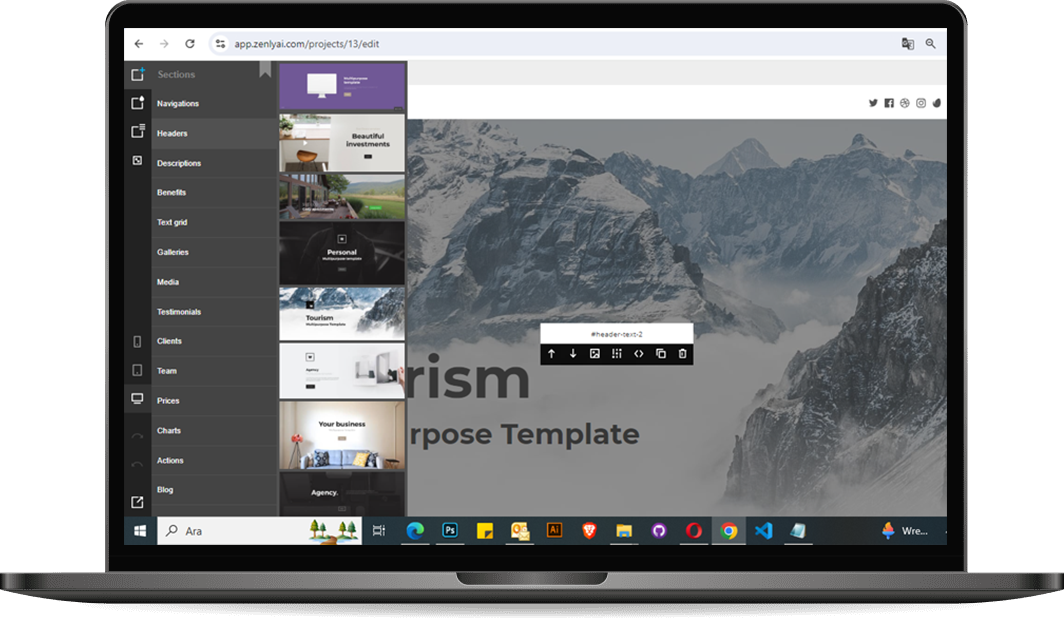Screen dimensions: 1064x619
Task: Open the section settings sliders icon
Action: coord(617,354)
